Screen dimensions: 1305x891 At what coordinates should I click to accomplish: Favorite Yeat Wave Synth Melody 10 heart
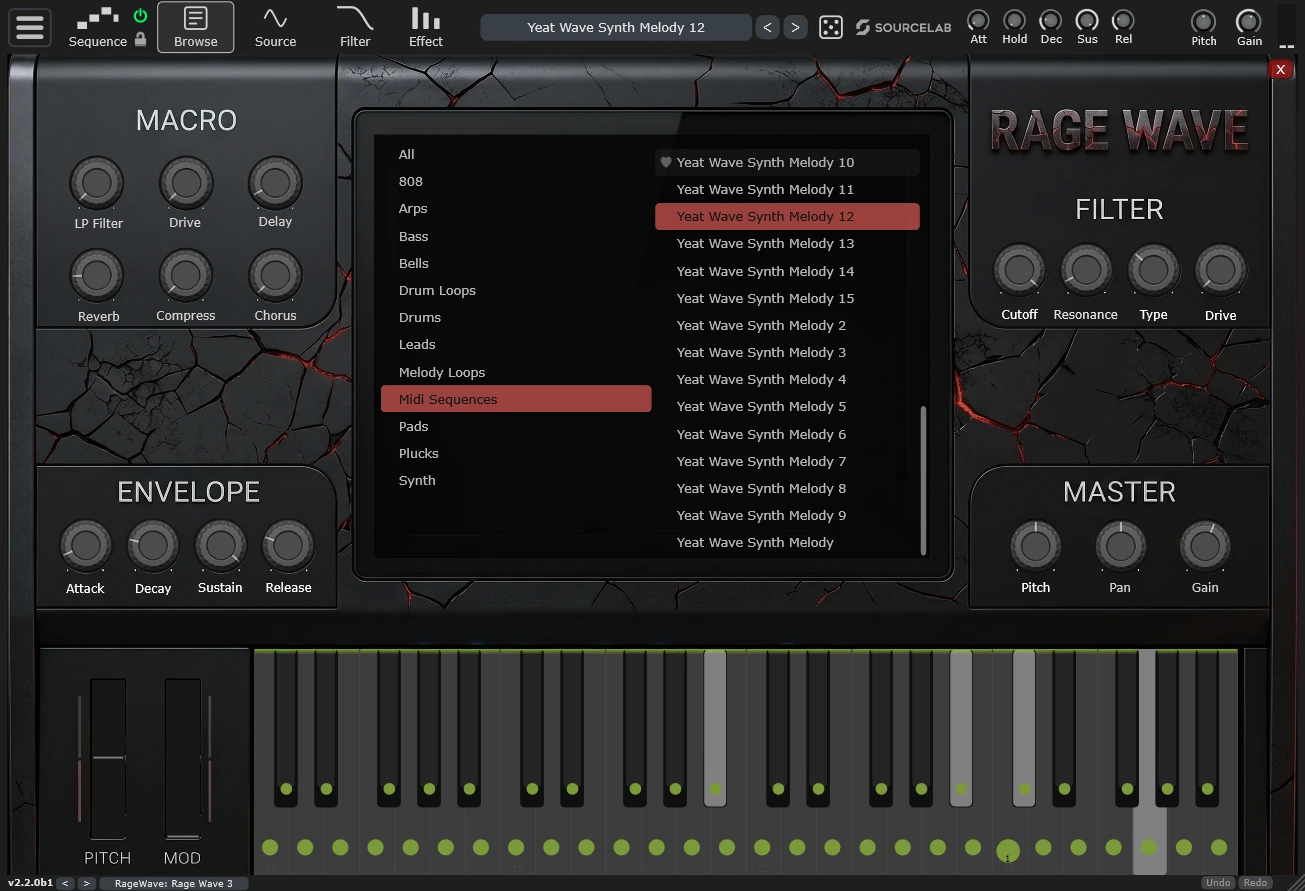[666, 162]
